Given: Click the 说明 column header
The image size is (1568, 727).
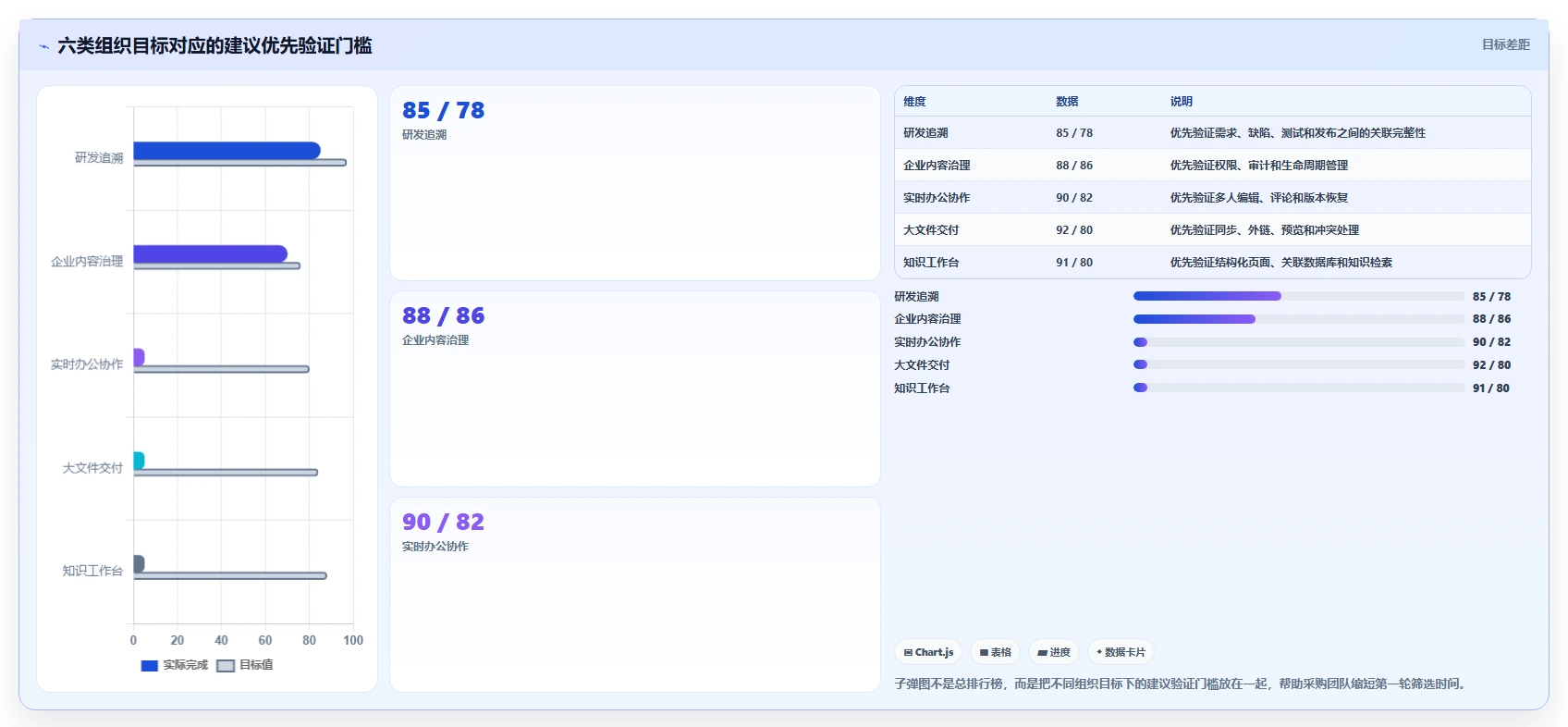Looking at the screenshot, I should point(1181,102).
